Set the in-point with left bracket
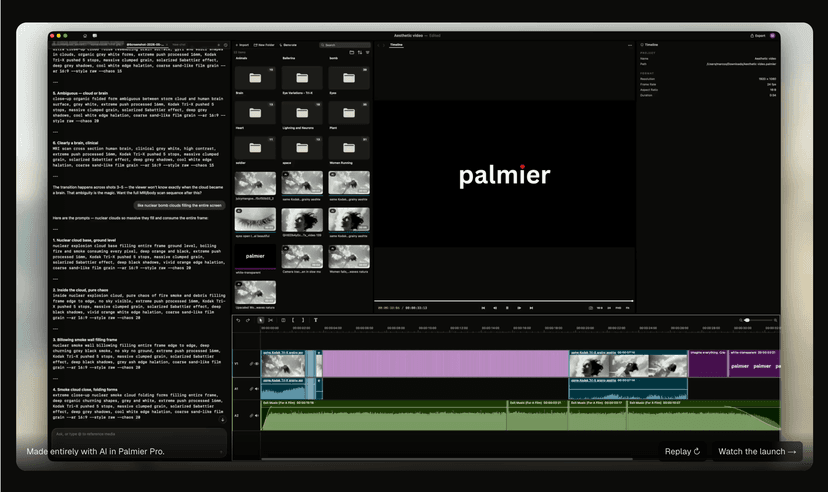This screenshot has height=492, width=828. pyautogui.click(x=293, y=320)
